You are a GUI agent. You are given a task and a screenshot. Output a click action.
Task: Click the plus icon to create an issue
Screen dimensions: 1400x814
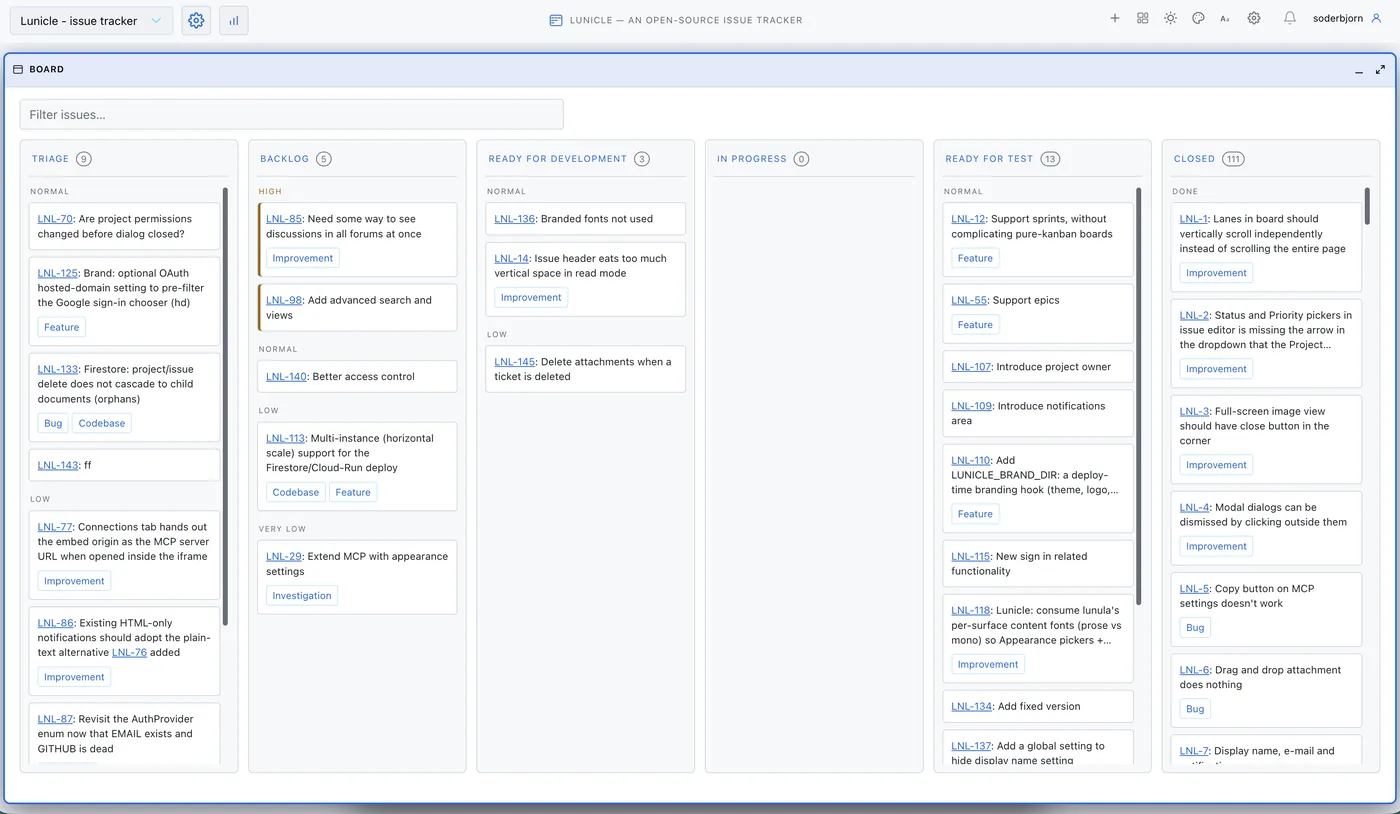[1115, 18]
